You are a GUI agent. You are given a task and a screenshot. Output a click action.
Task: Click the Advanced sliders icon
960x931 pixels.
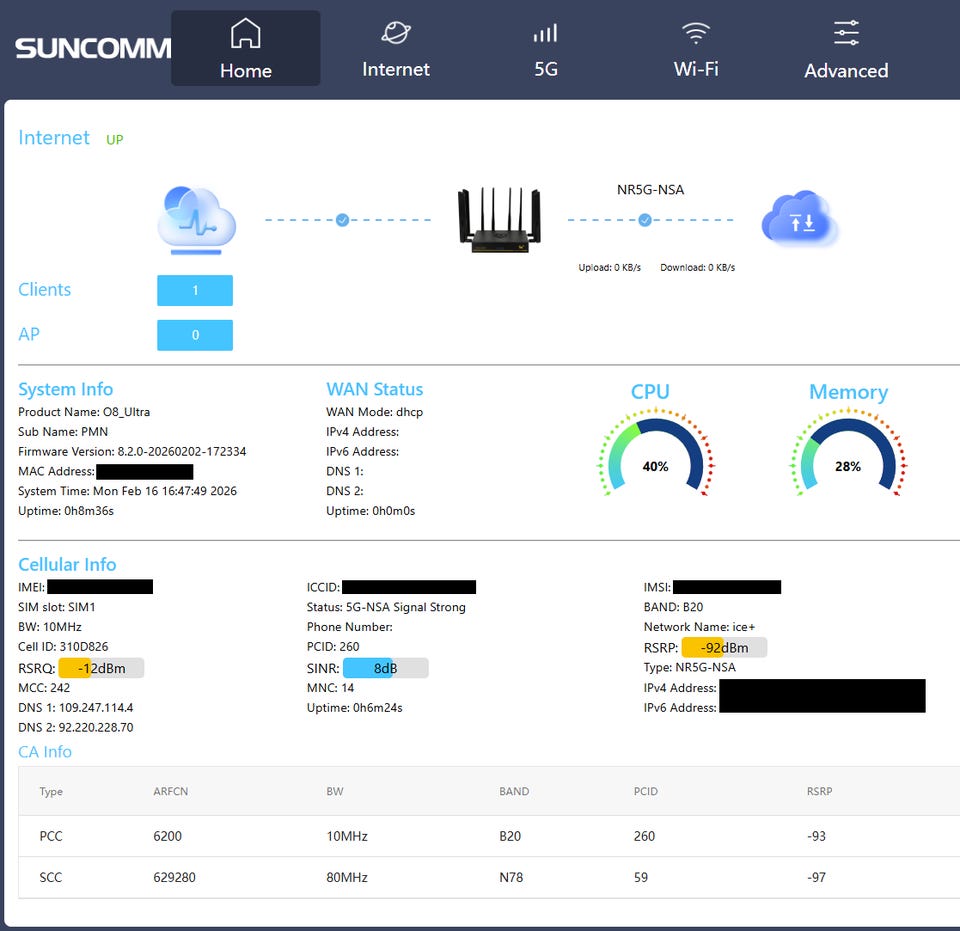(846, 33)
